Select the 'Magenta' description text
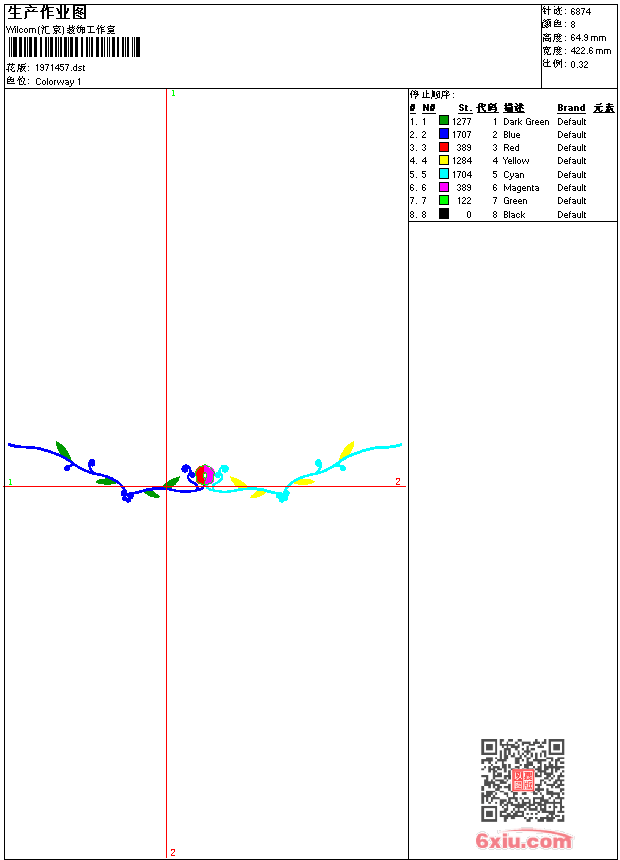620x860 pixels. [x=521, y=188]
